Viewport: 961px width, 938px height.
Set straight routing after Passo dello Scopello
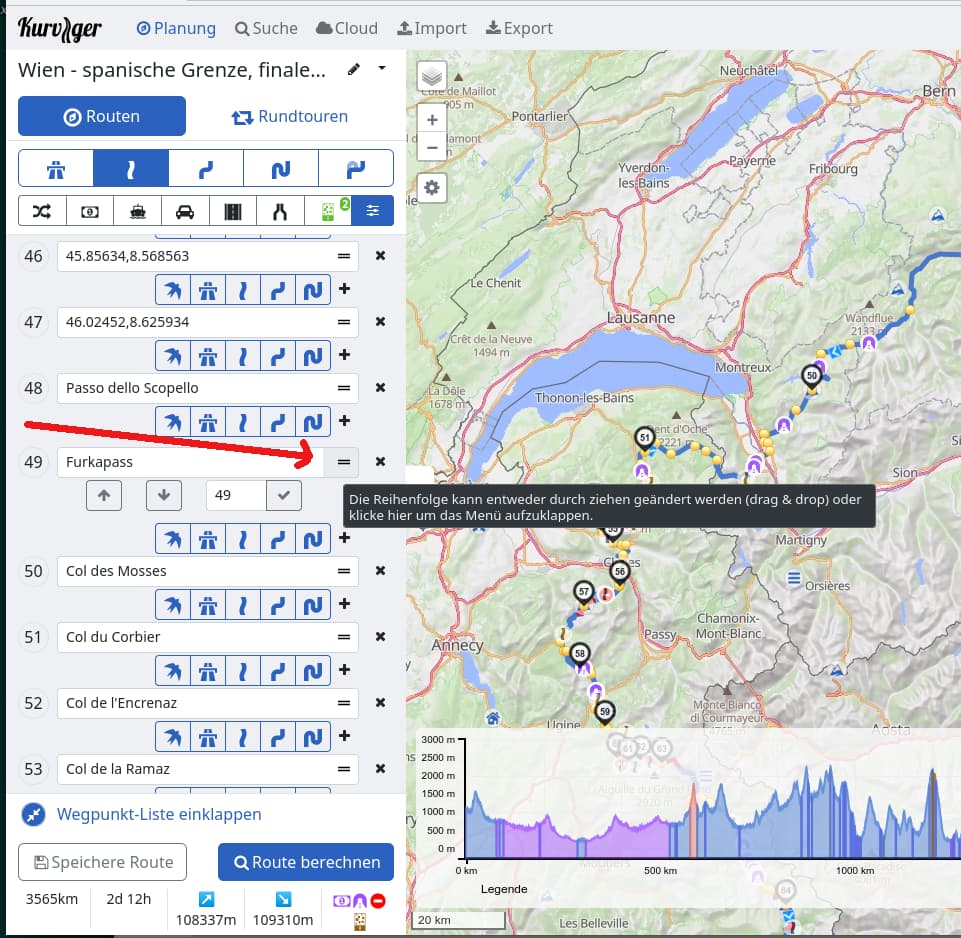coord(243,422)
